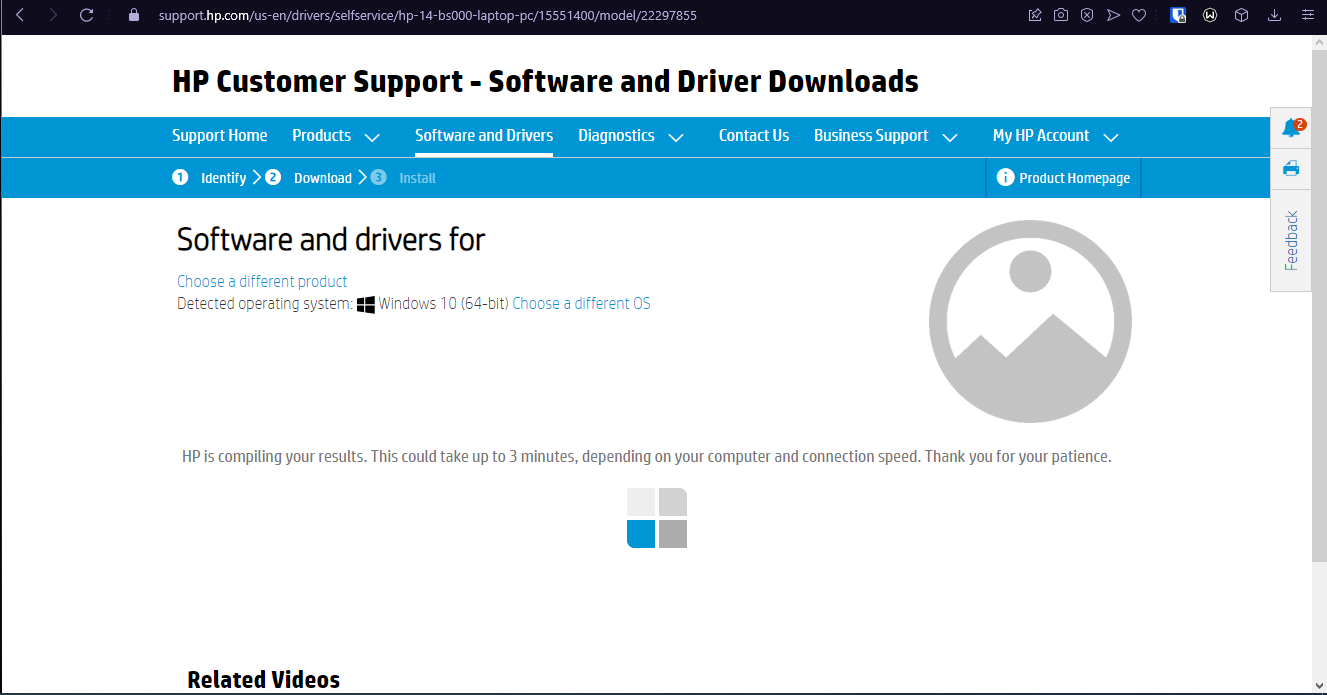
Task: Click the printer icon in the side panel
Action: point(1290,168)
